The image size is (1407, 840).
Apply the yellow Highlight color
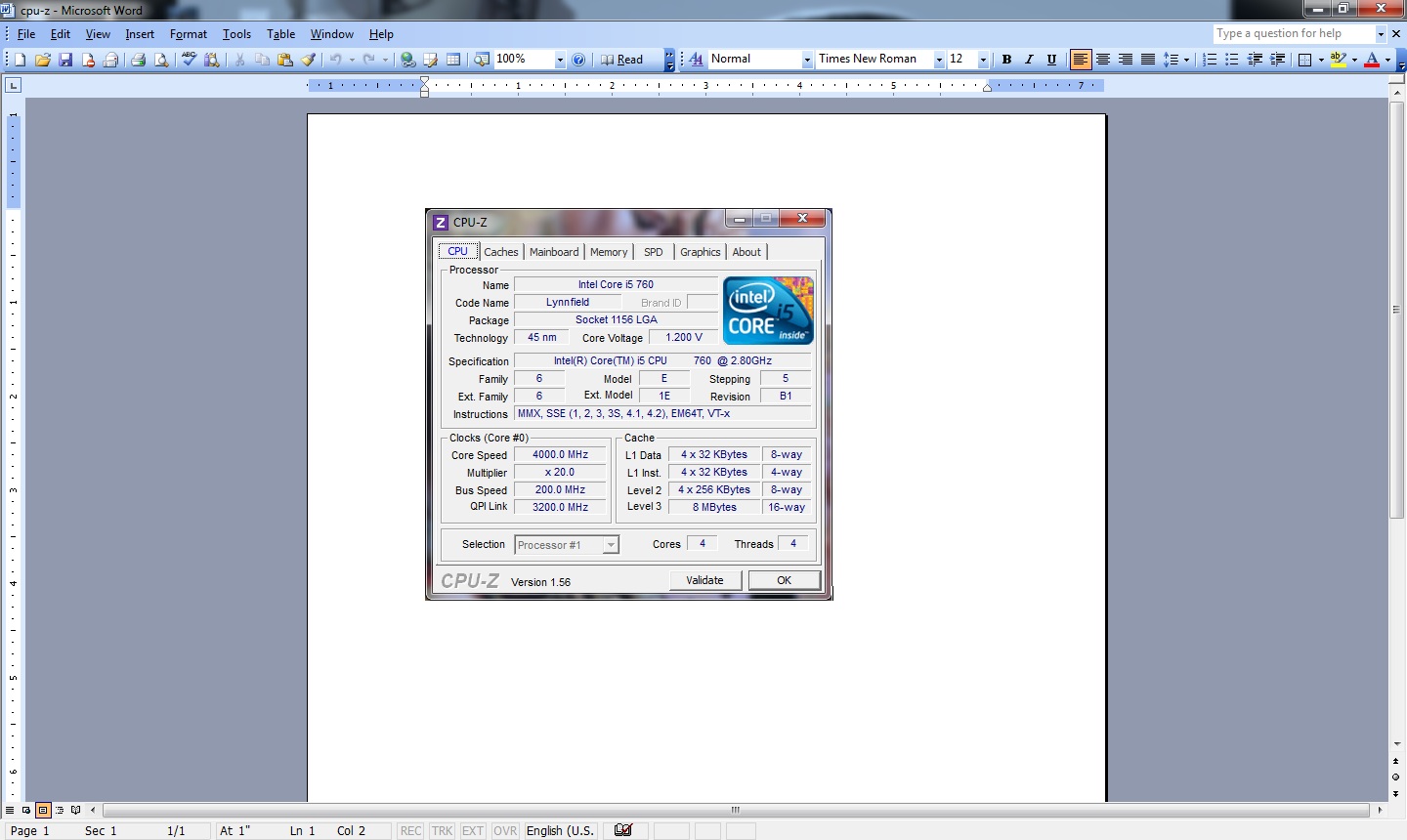tap(1339, 60)
